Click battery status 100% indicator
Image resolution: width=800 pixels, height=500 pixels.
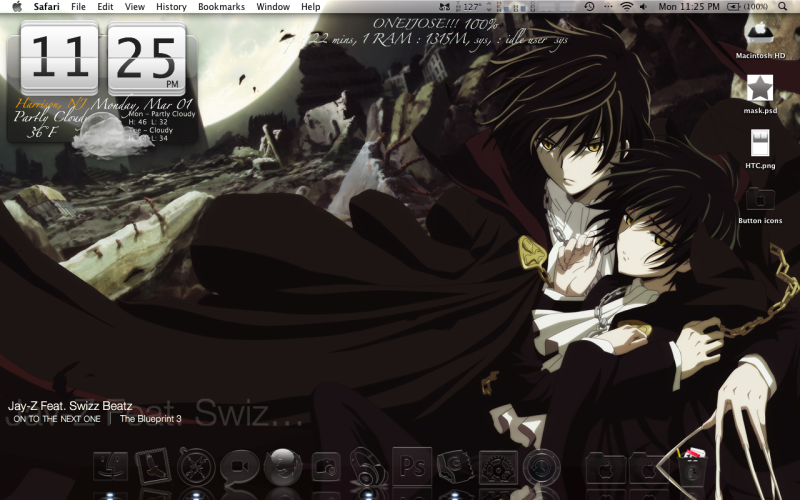tap(747, 7)
